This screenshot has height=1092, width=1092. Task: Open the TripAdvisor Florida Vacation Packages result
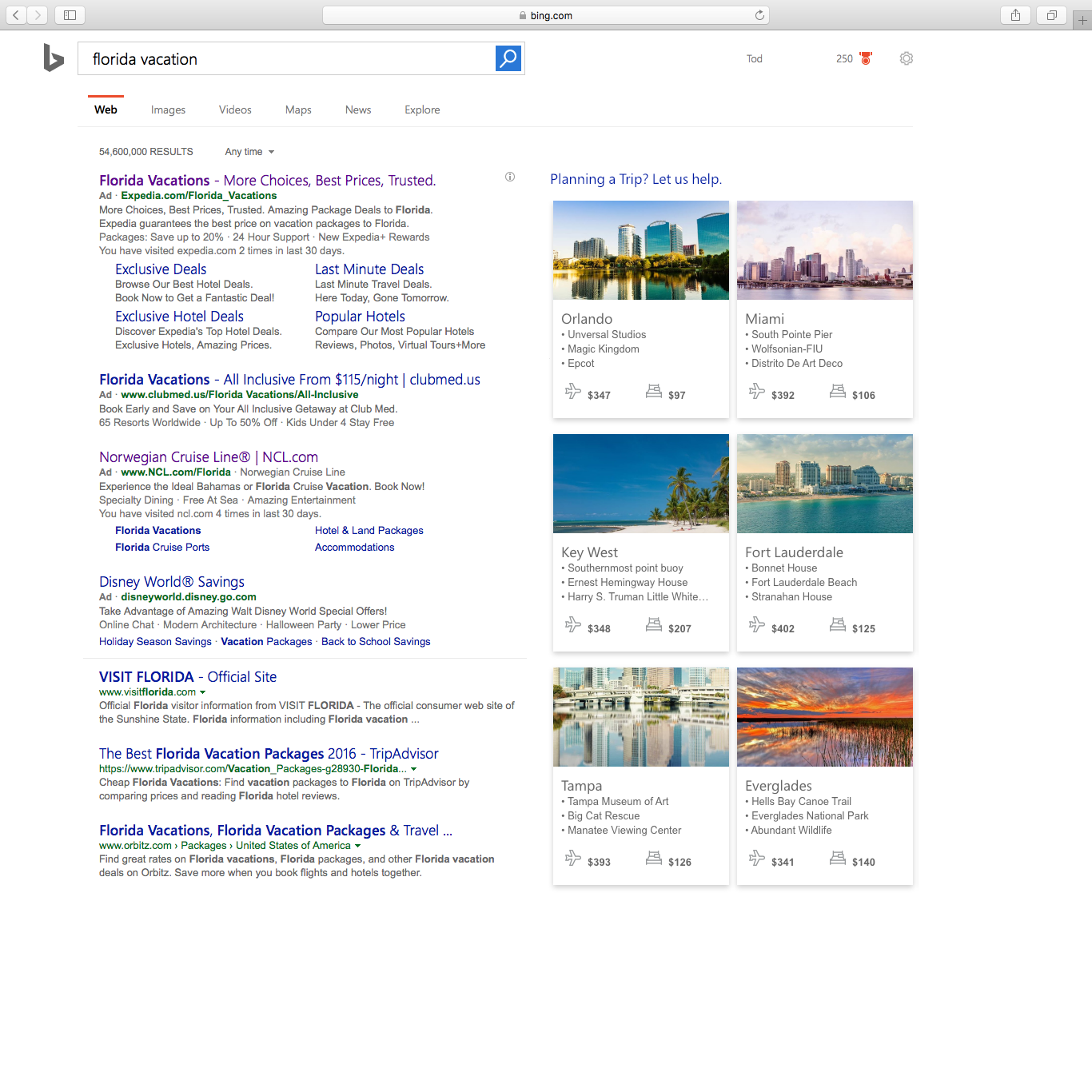[269, 754]
